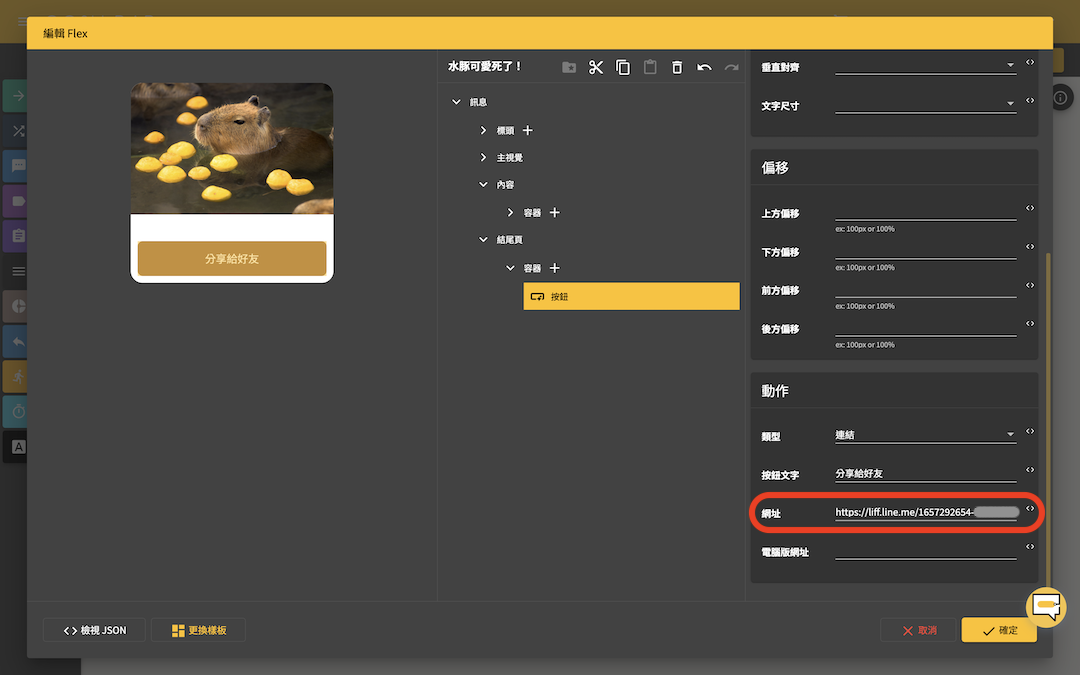
Task: Click the 更換樣板 button
Action: point(198,630)
